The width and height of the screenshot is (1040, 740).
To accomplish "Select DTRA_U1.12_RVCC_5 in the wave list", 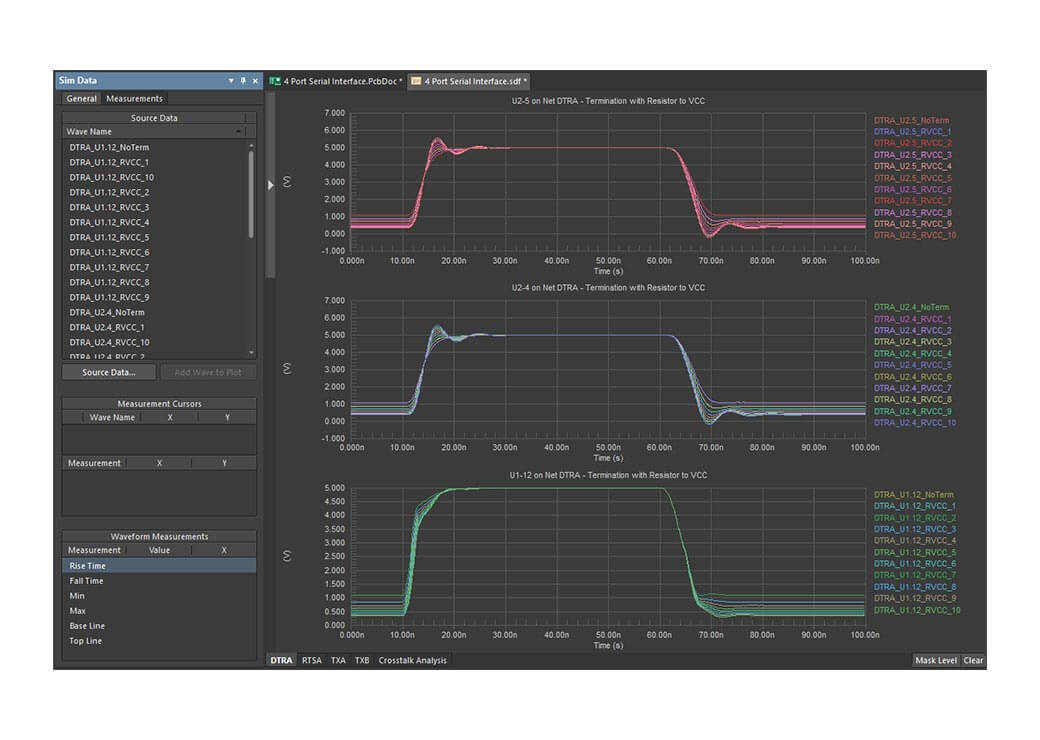I will point(109,237).
